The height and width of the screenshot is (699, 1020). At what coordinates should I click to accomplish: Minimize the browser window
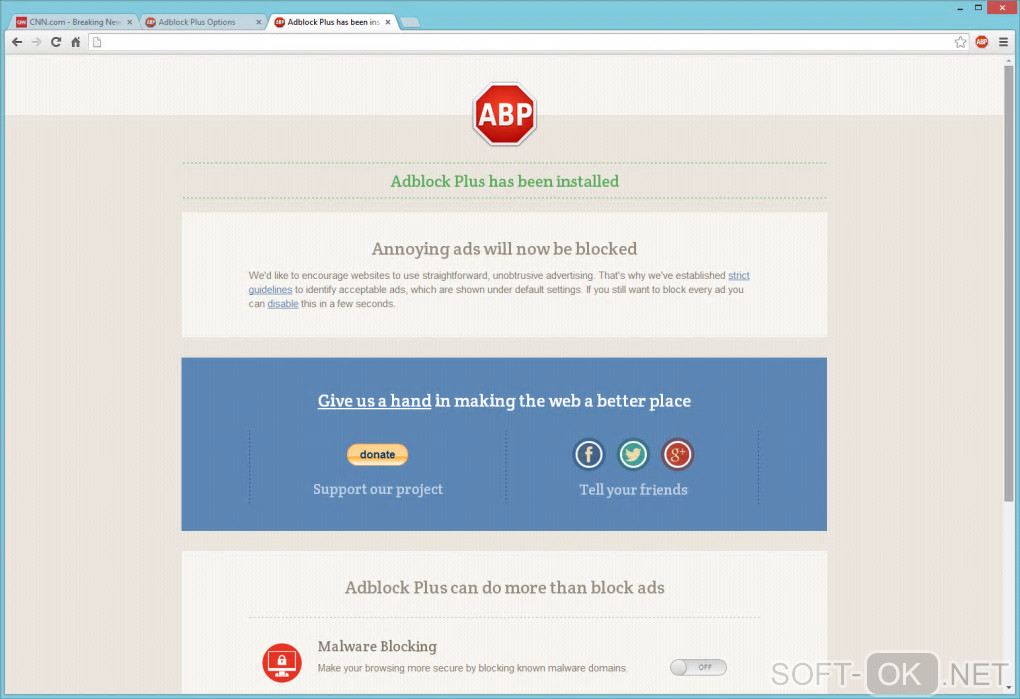[960, 8]
